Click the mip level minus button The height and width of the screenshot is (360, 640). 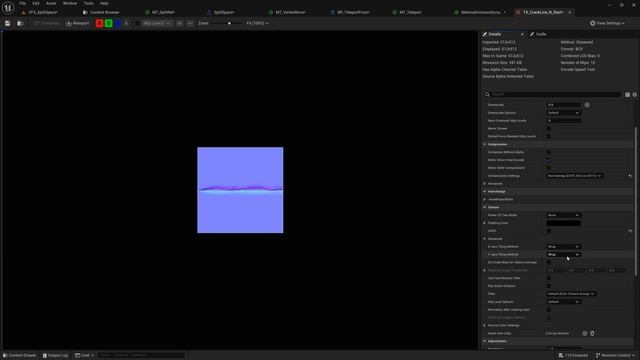tap(190, 23)
